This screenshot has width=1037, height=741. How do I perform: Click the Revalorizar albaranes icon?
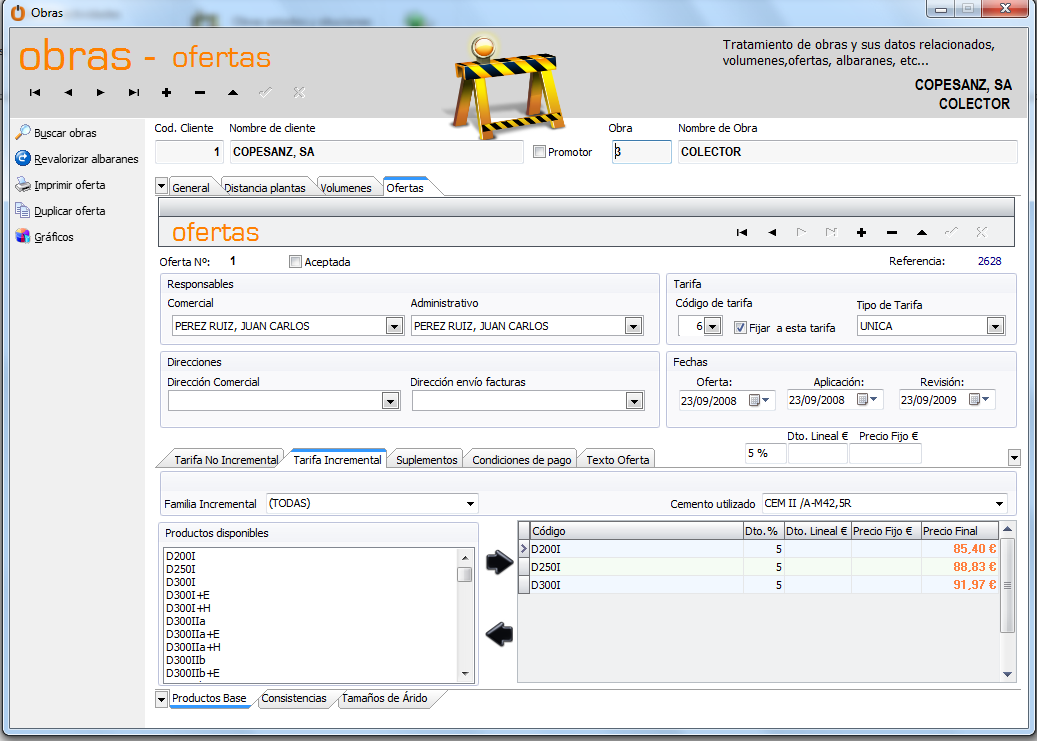23,159
